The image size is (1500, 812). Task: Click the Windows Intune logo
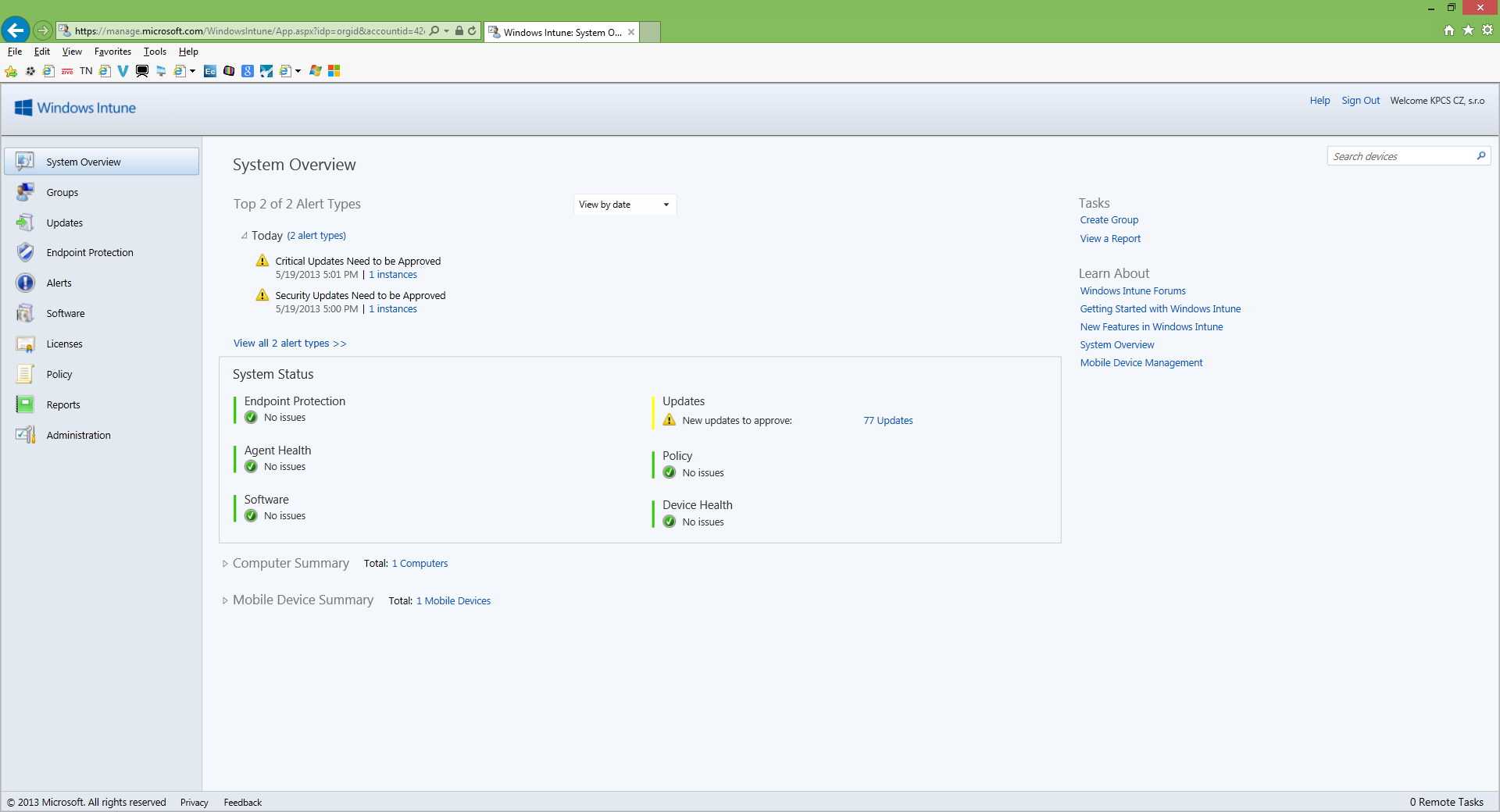click(75, 108)
